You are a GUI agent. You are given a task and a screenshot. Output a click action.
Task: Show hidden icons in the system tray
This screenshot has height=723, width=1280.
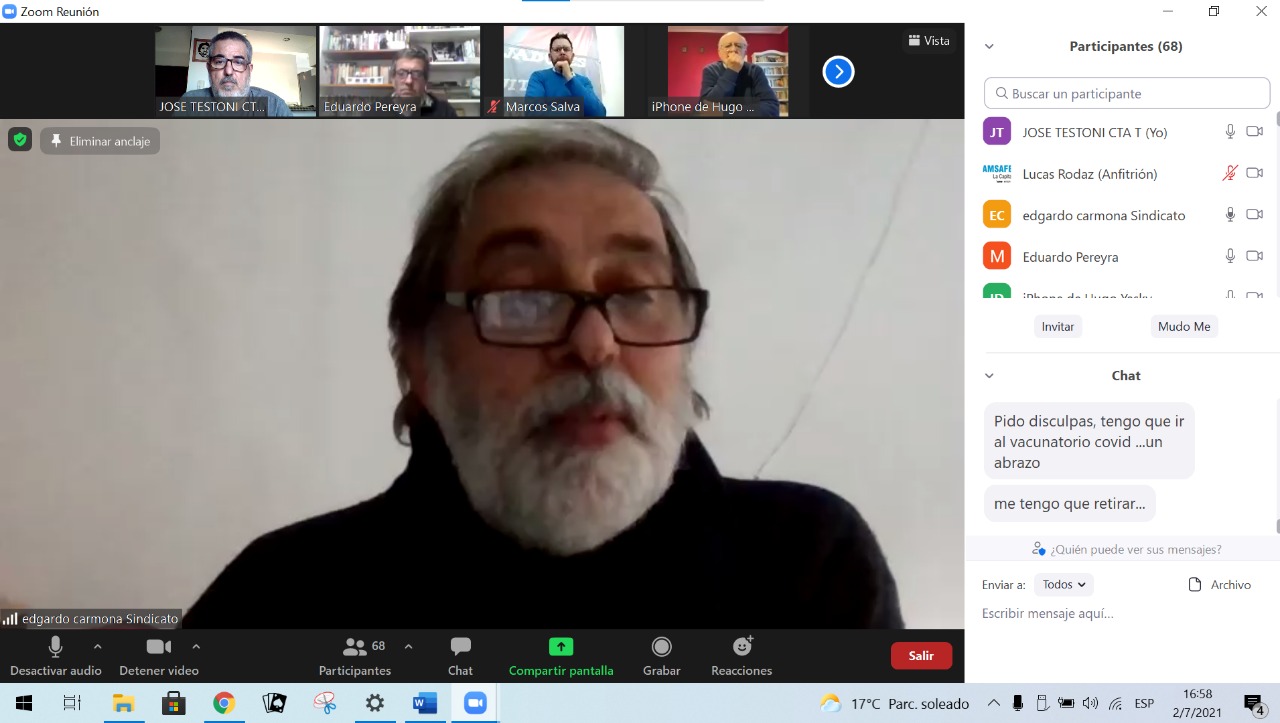993,703
